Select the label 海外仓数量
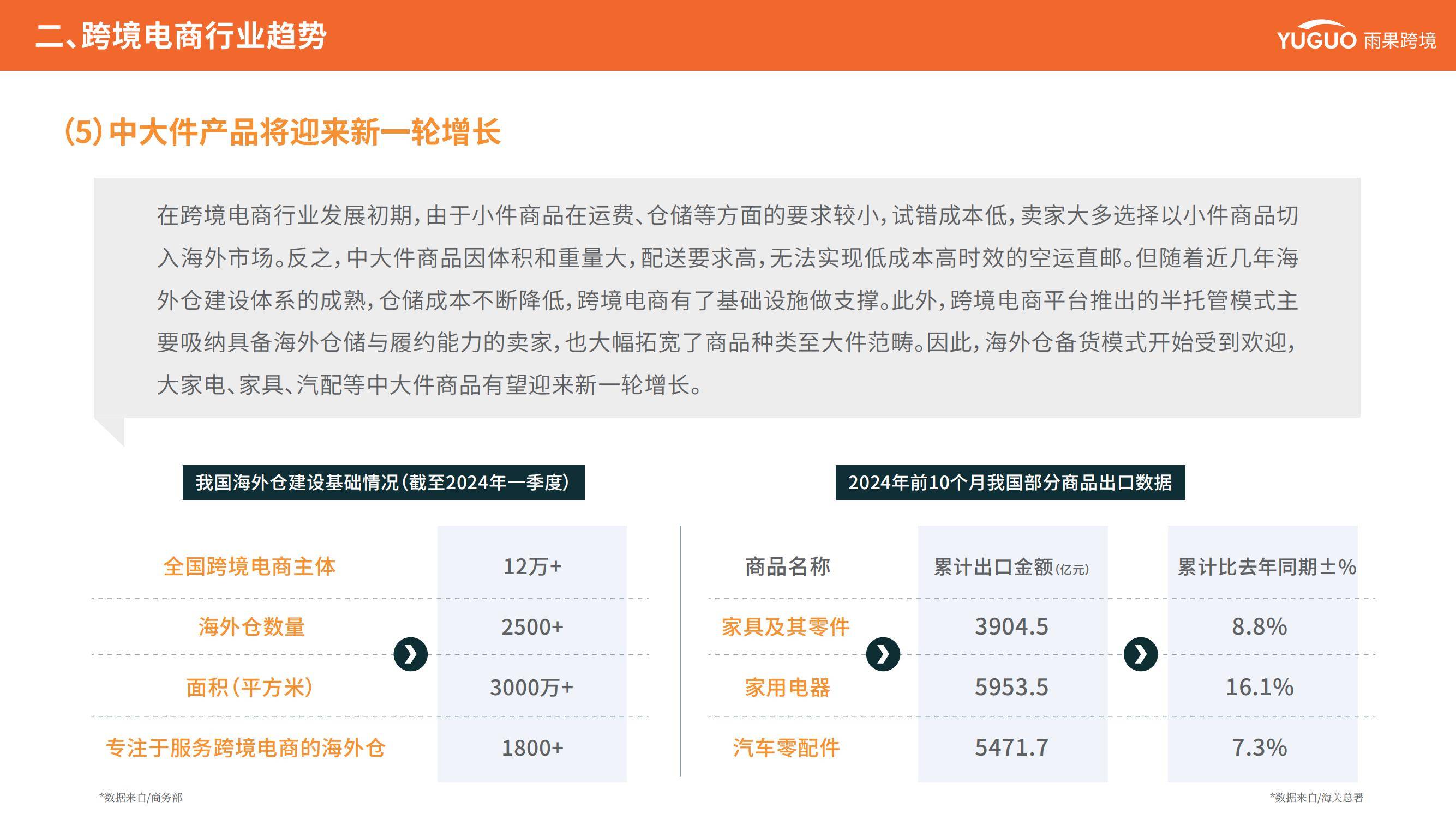This screenshot has width=1456, height=820. click(251, 627)
